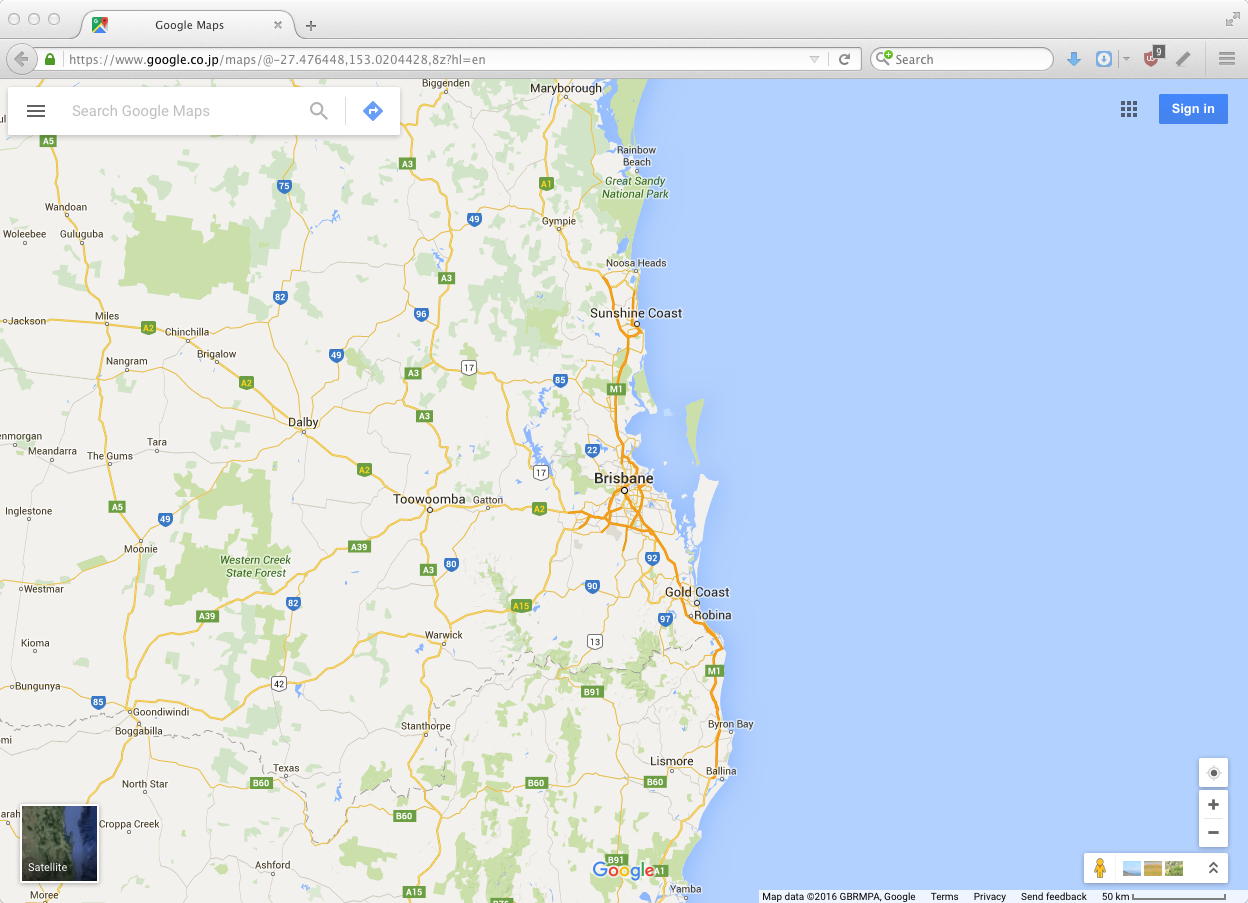Open the Google apps grid

point(1129,109)
